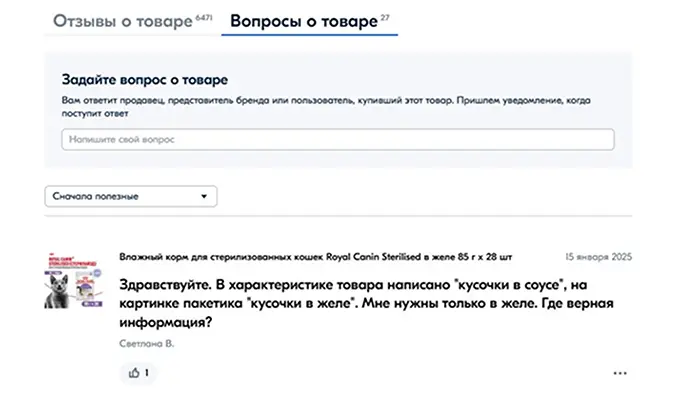This screenshot has height=396, width=680.
Task: Open the Royal Canin product thumbnail
Action: 73,281
